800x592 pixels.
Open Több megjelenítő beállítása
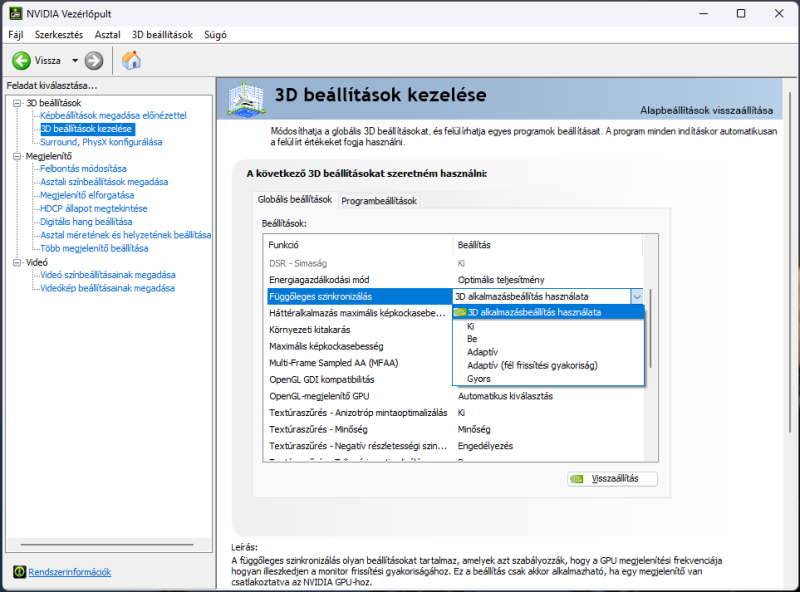click(94, 248)
